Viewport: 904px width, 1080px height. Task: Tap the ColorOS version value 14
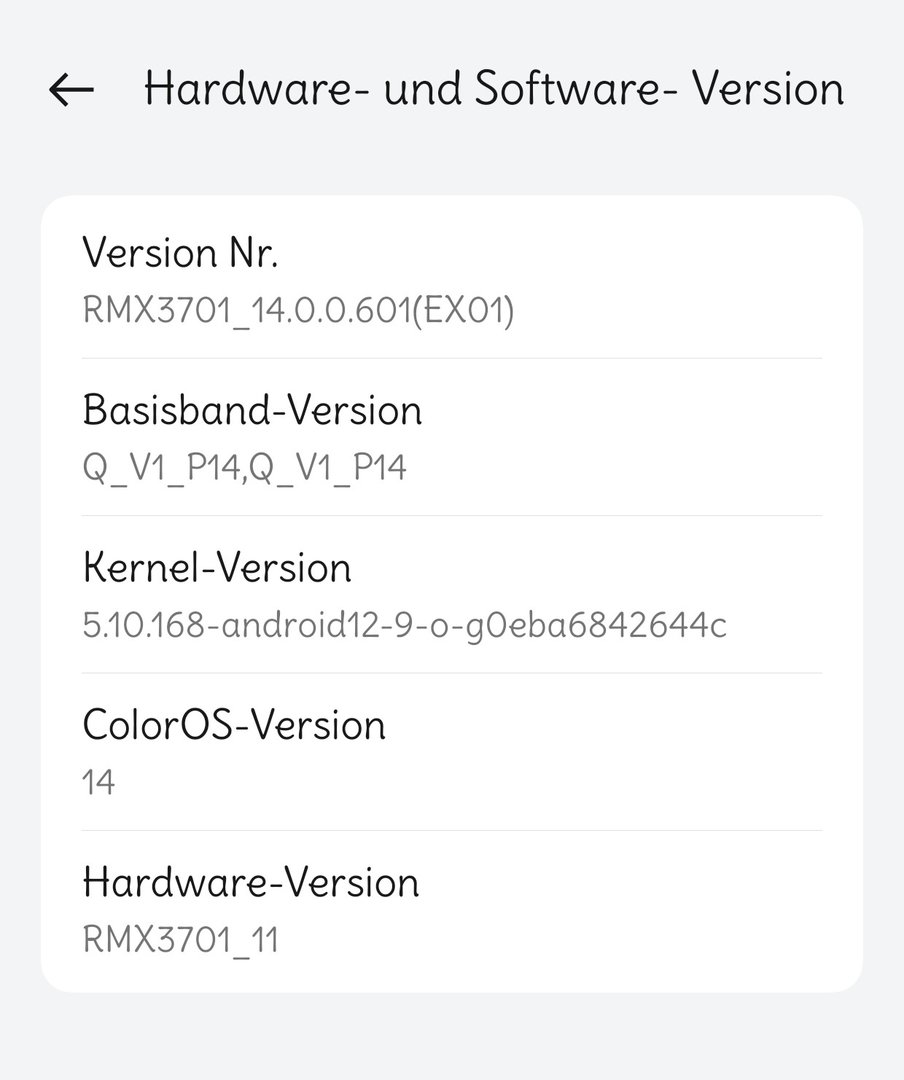coord(99,782)
